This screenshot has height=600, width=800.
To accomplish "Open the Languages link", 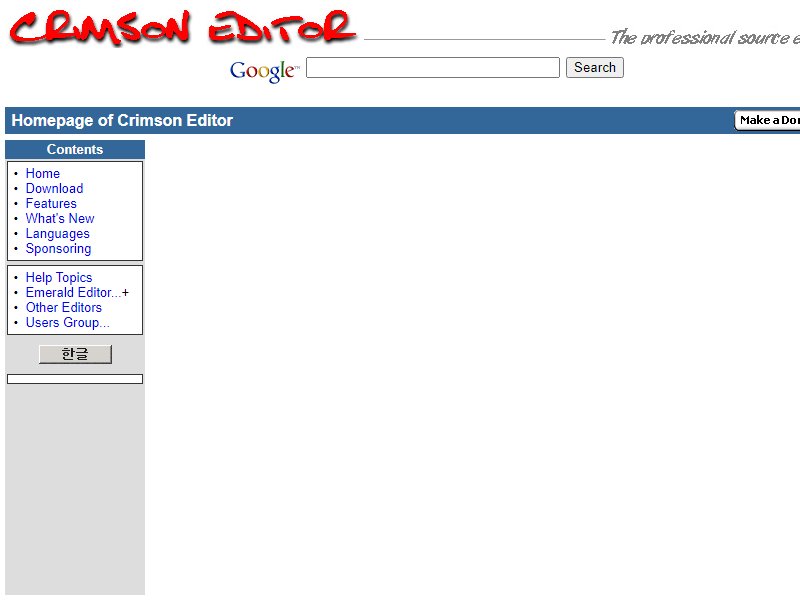I will pyautogui.click(x=58, y=234).
